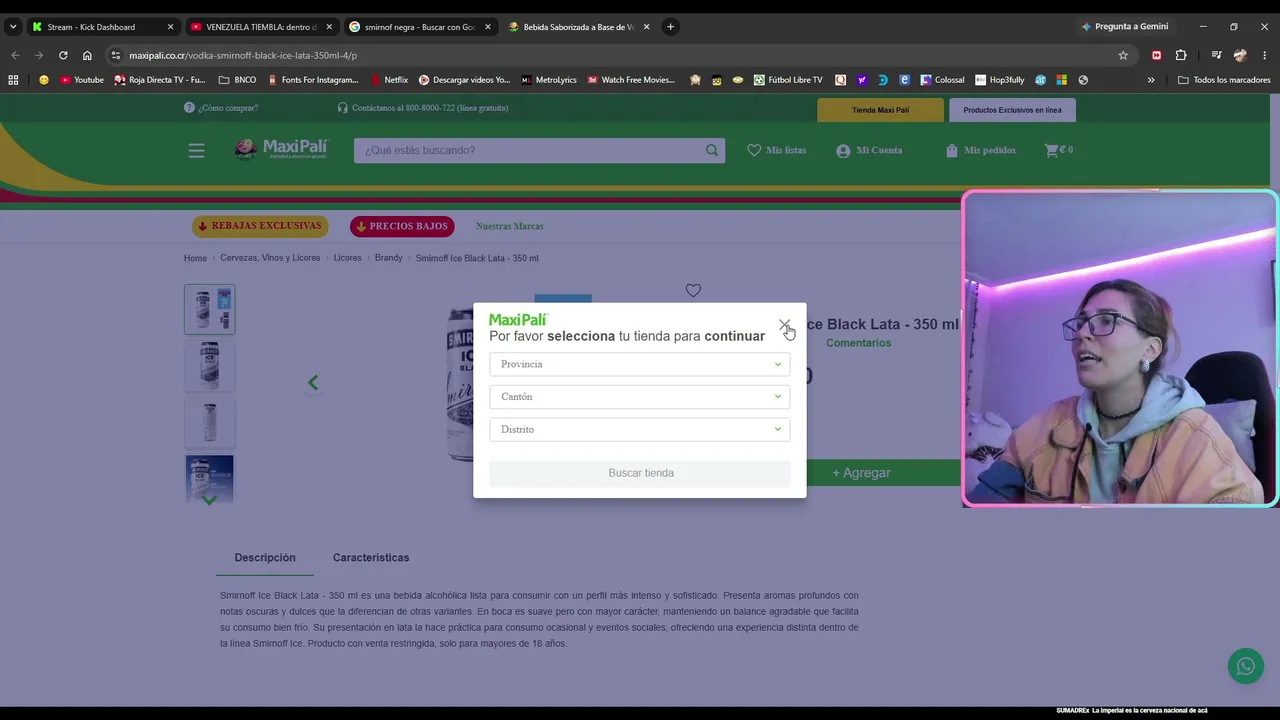Go to Home in the breadcrumb

click(195, 258)
